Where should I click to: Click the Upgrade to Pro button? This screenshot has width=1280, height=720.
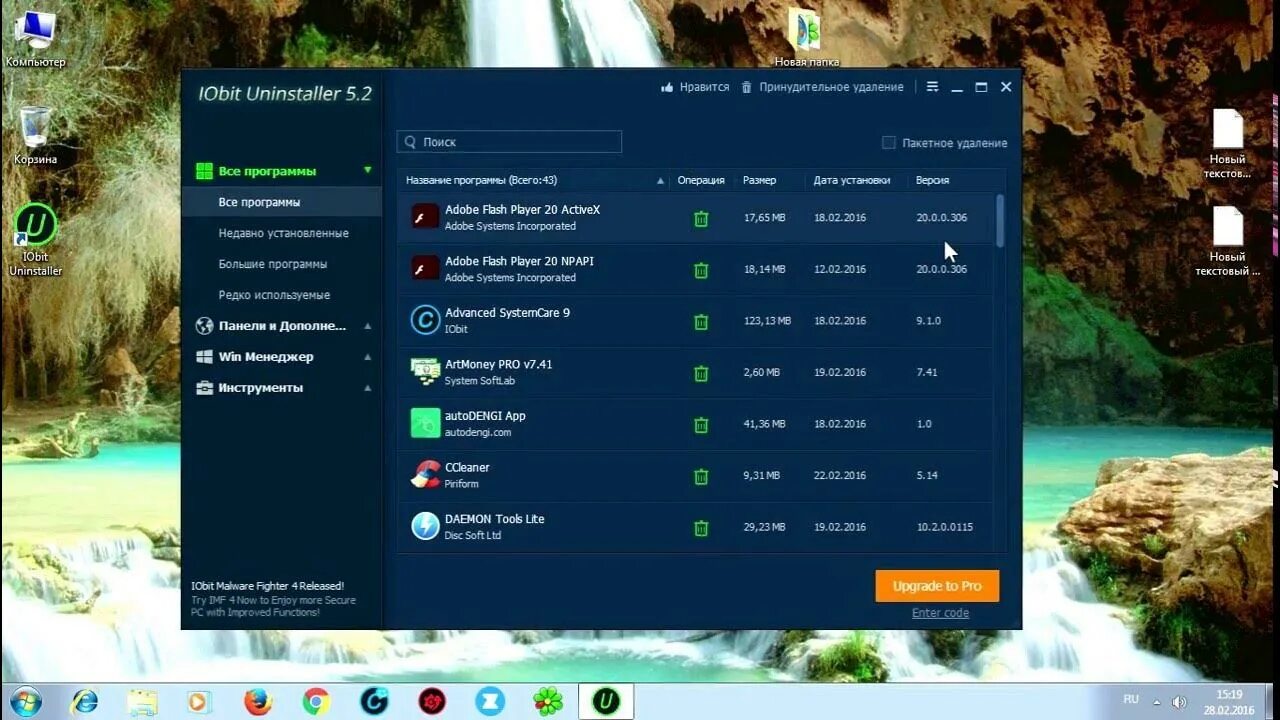937,586
